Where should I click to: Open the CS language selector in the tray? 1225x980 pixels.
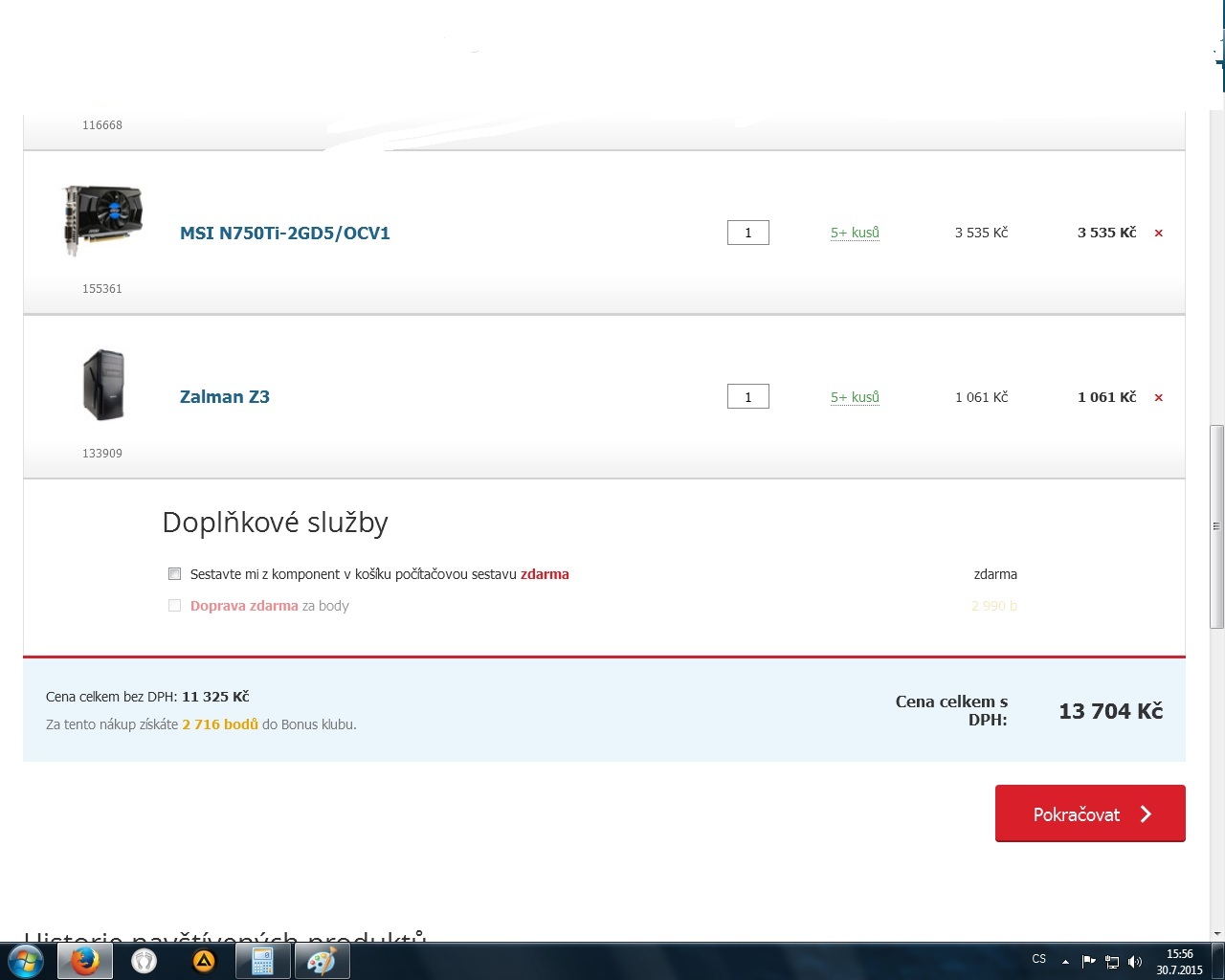click(x=1039, y=959)
